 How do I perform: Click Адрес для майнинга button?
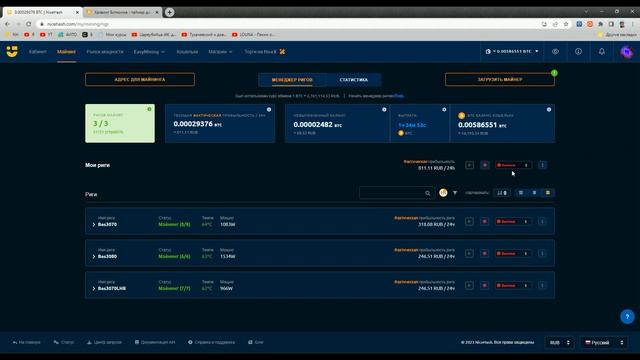[x=140, y=80]
